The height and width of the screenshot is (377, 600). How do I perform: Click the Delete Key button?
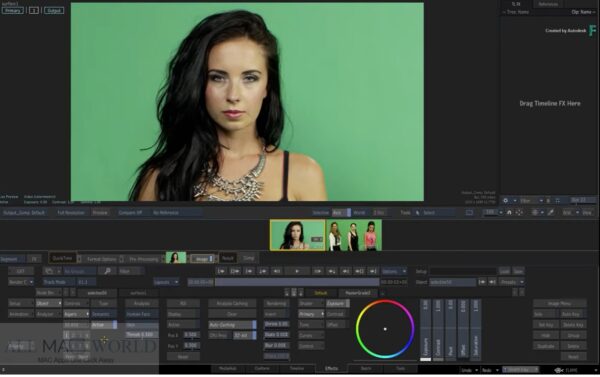coord(573,325)
